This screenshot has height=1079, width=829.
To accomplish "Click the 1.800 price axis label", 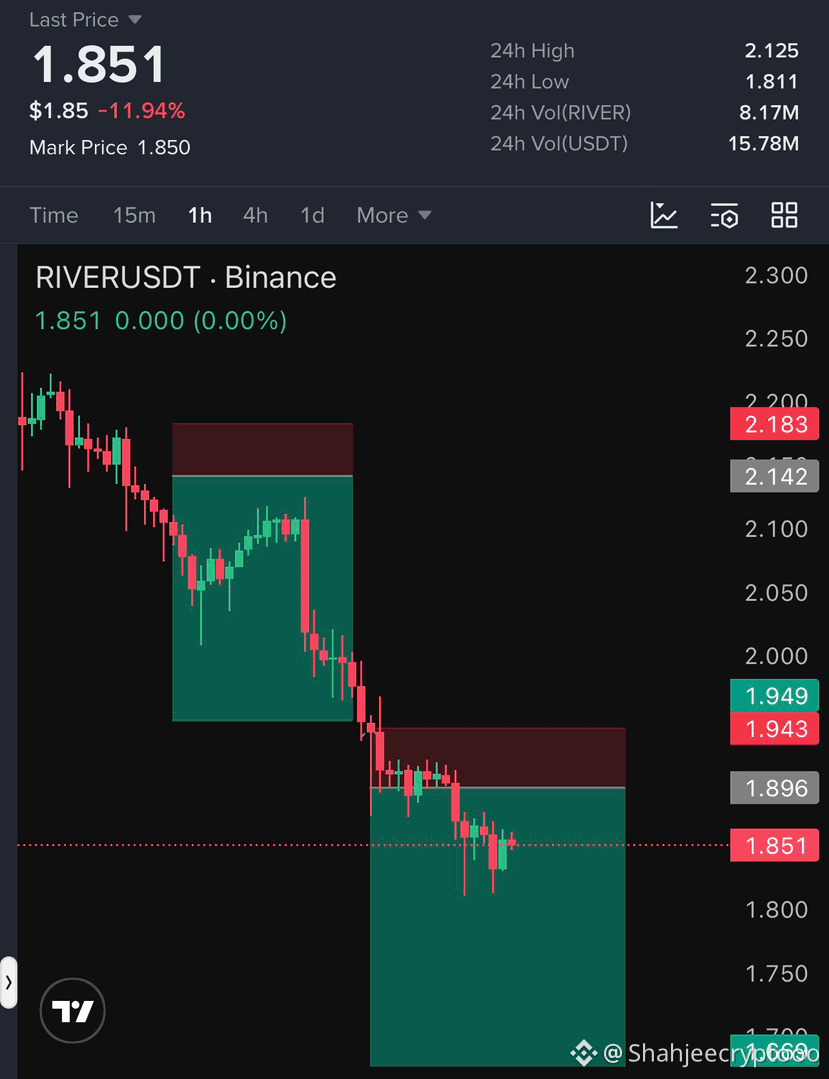I will [x=776, y=910].
